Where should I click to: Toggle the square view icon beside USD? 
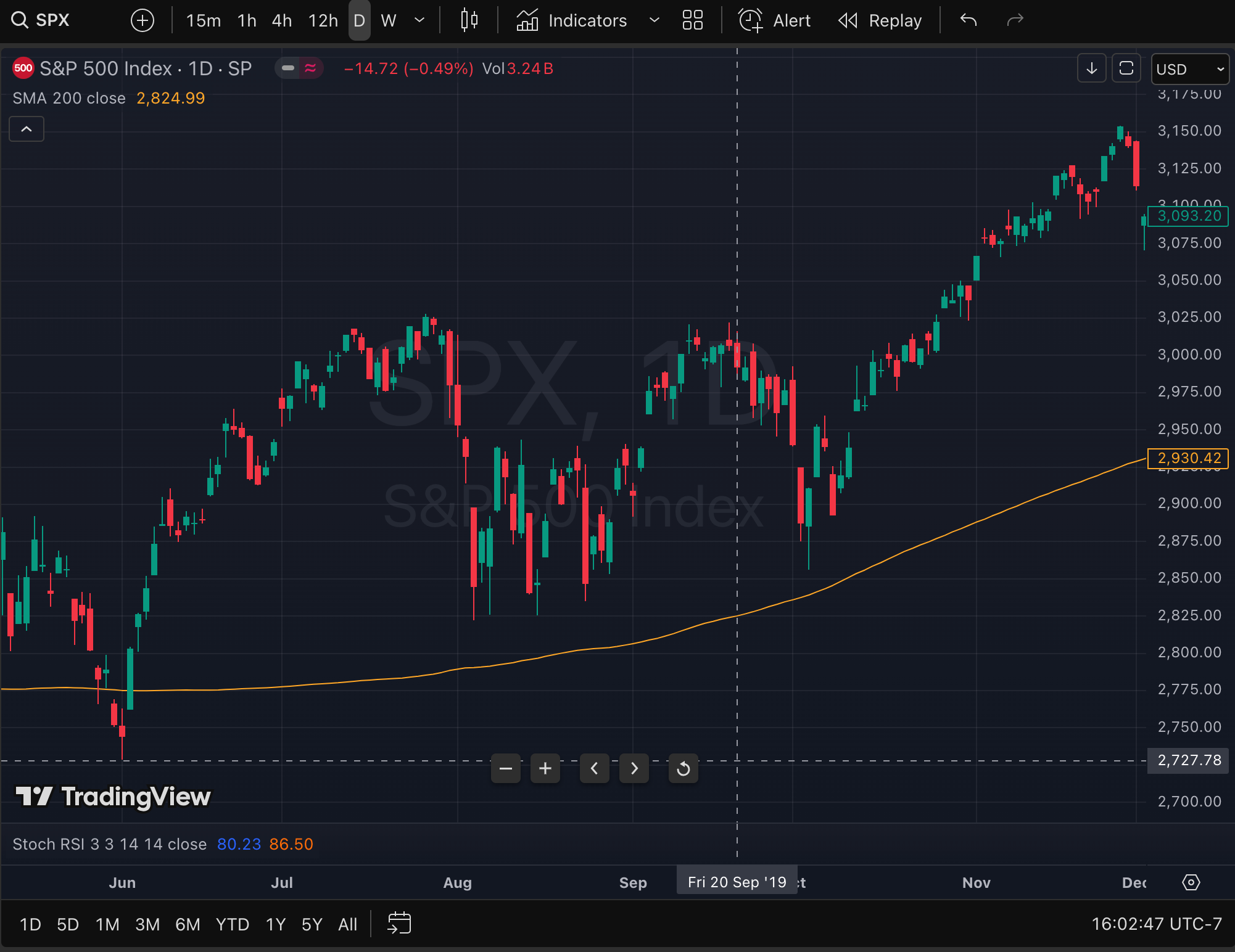click(1126, 68)
